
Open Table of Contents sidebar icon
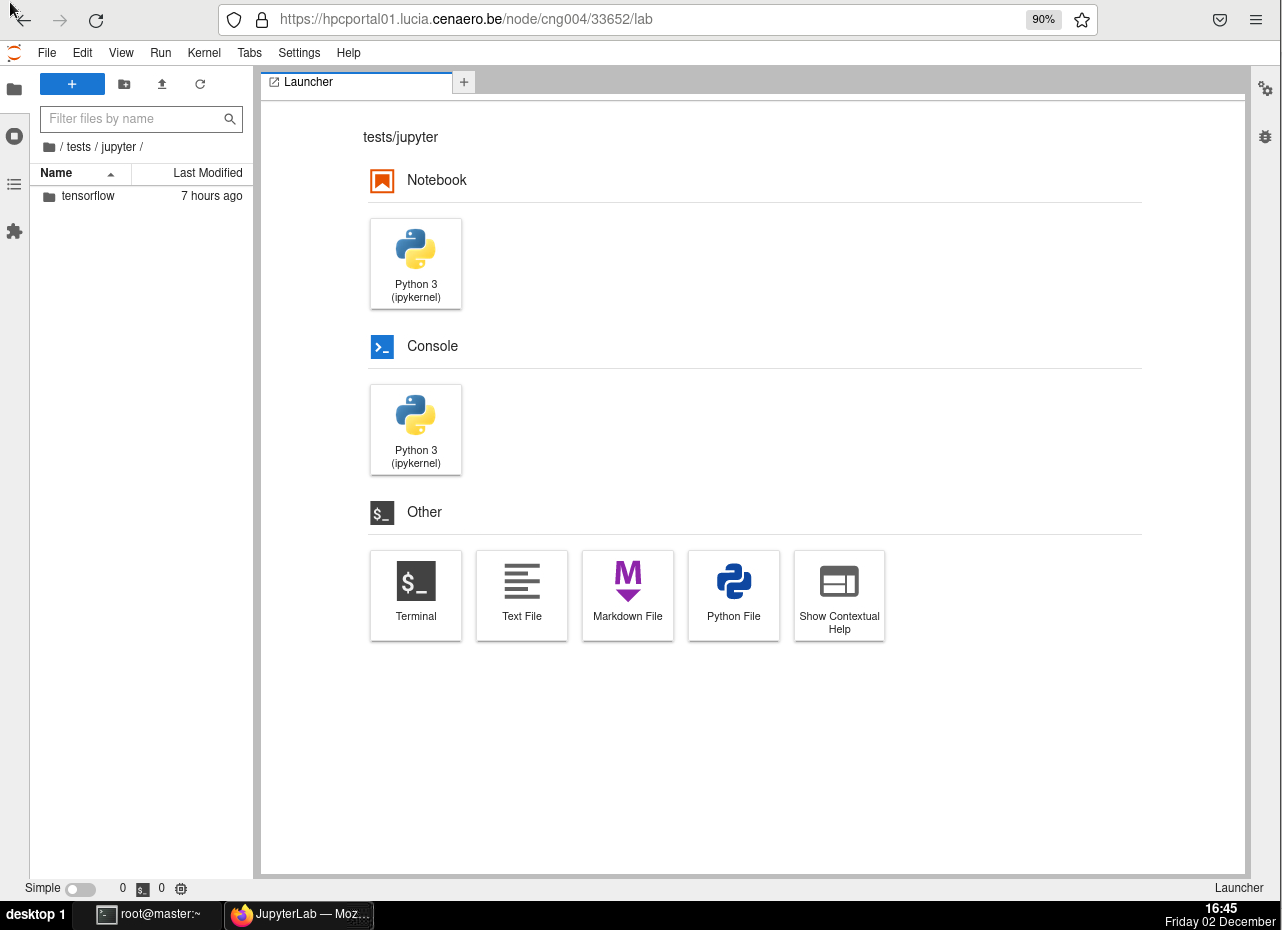point(14,184)
